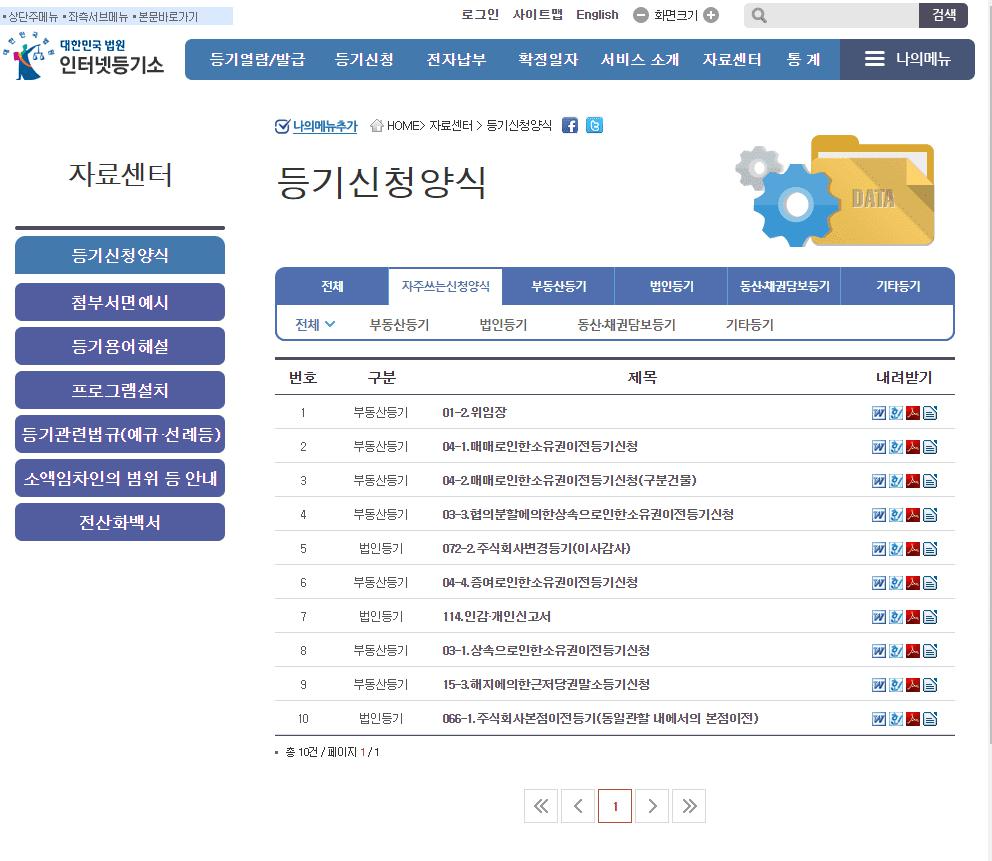
Task: Select the document viewer icon for 상속으로인한소유권이전등기신청 row
Action: (930, 650)
